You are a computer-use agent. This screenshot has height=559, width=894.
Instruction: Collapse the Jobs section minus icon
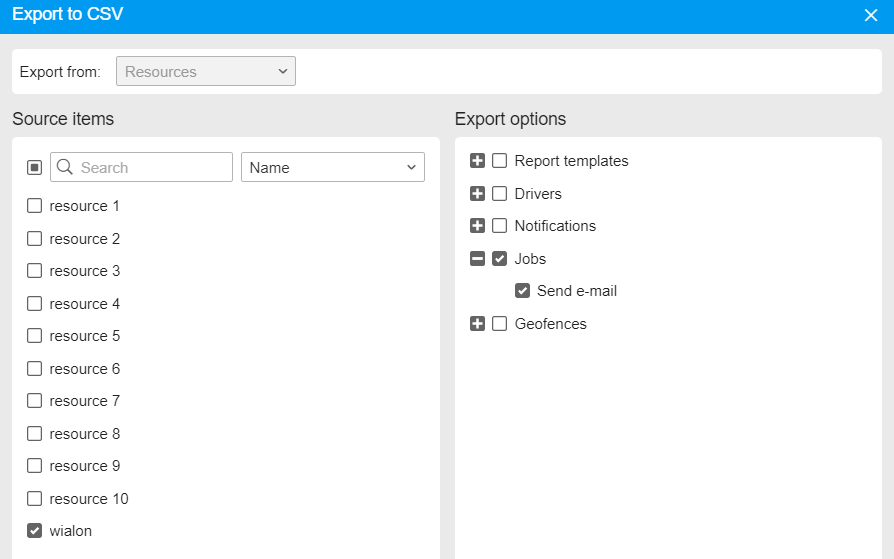tap(477, 259)
